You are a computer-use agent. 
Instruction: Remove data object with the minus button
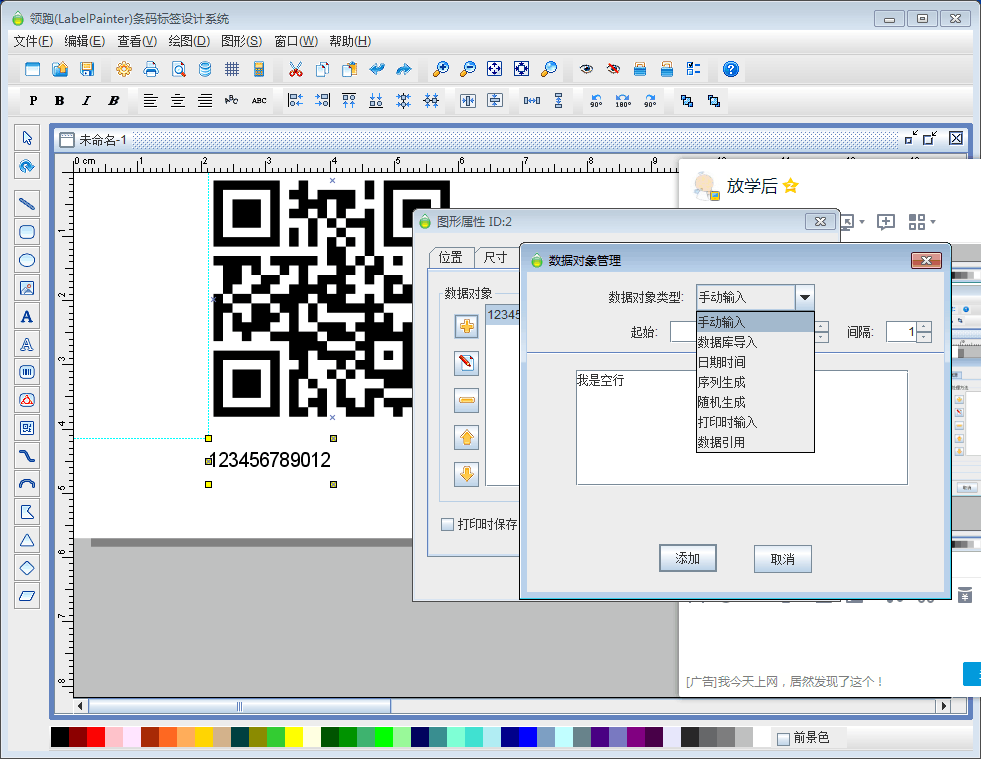tap(467, 400)
